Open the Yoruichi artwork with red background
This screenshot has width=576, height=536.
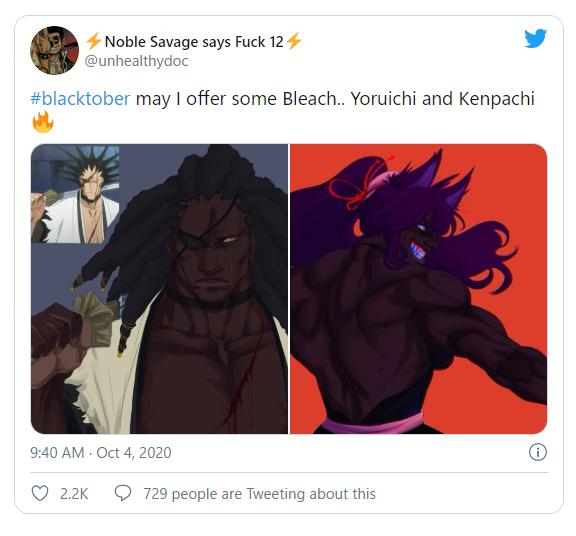pos(419,289)
